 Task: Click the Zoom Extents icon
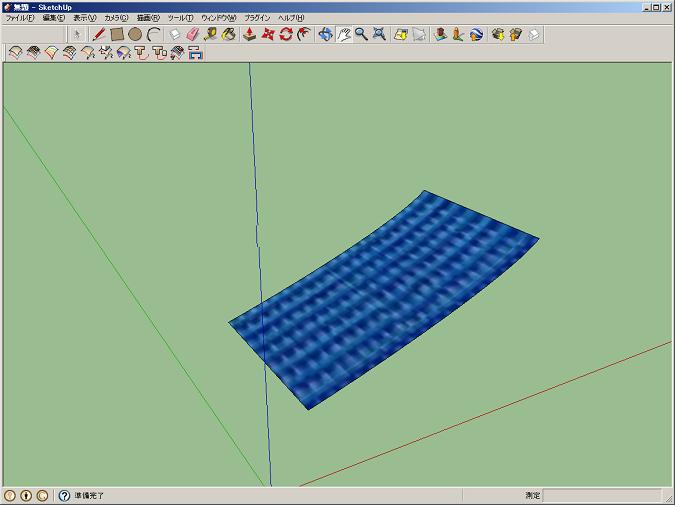(379, 34)
